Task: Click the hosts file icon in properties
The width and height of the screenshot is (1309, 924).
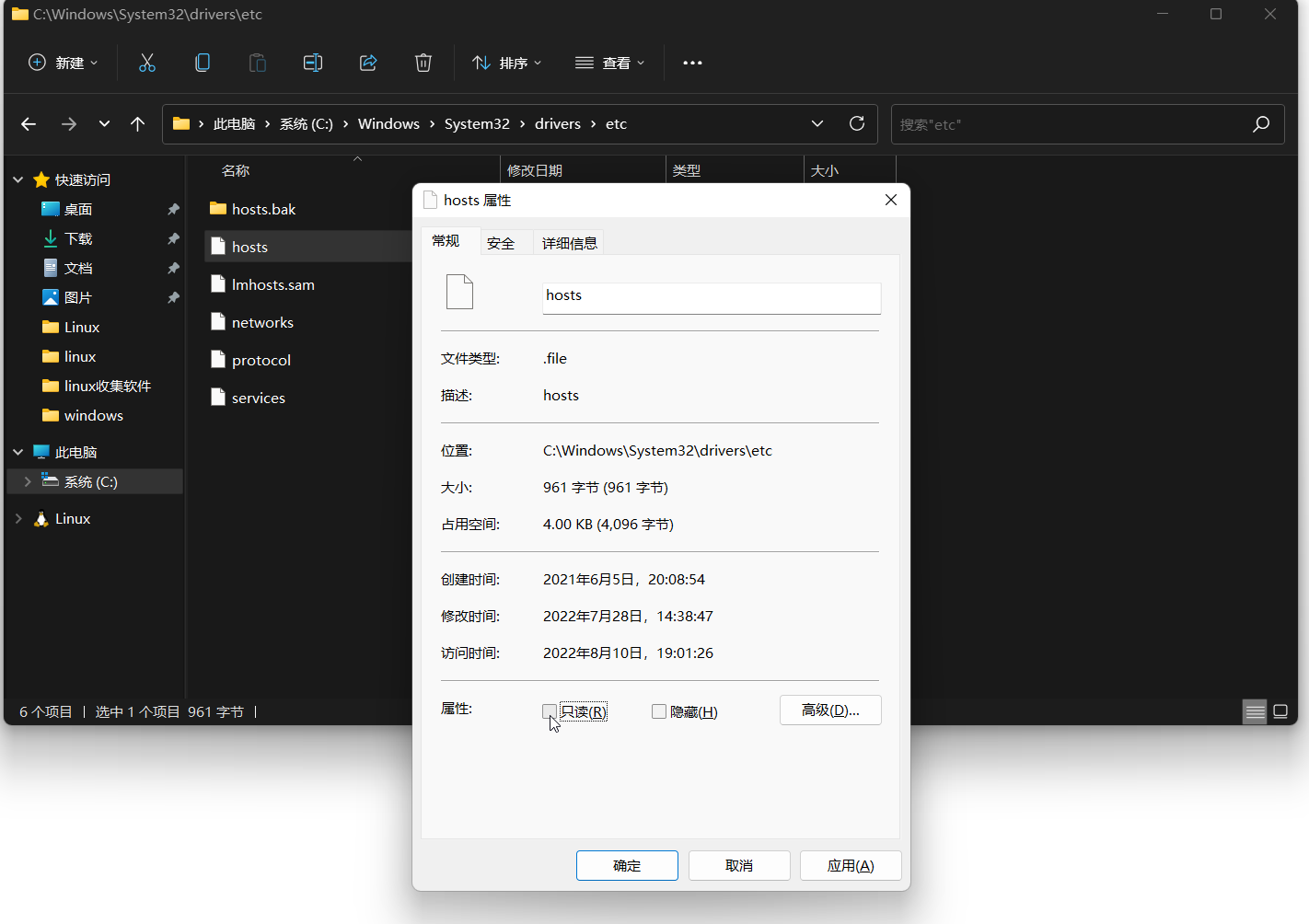Action: pyautogui.click(x=459, y=292)
